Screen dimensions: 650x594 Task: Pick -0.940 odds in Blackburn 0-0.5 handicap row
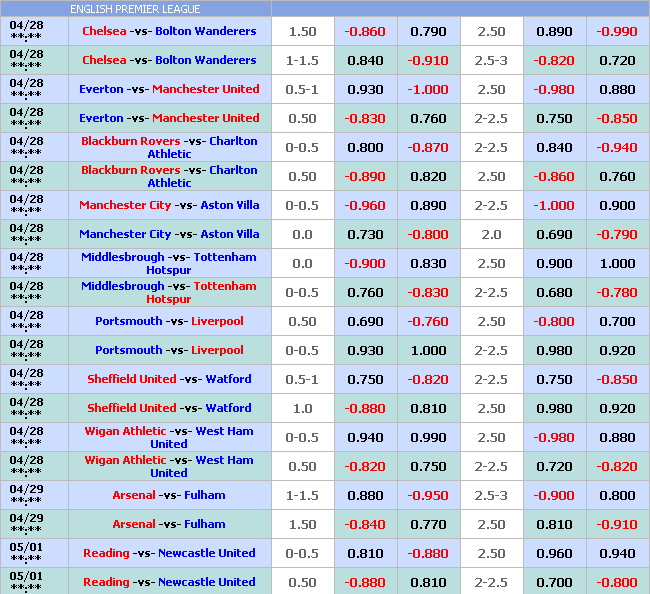click(x=617, y=148)
